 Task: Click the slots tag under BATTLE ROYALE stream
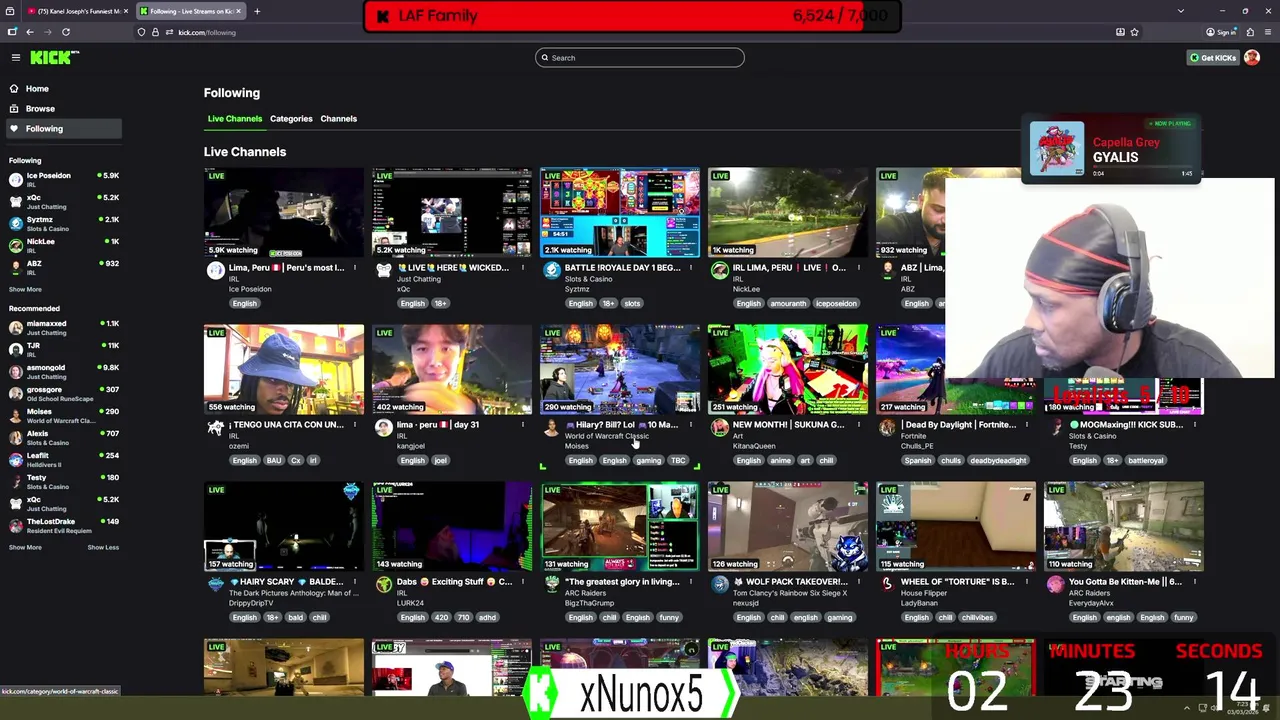(632, 304)
